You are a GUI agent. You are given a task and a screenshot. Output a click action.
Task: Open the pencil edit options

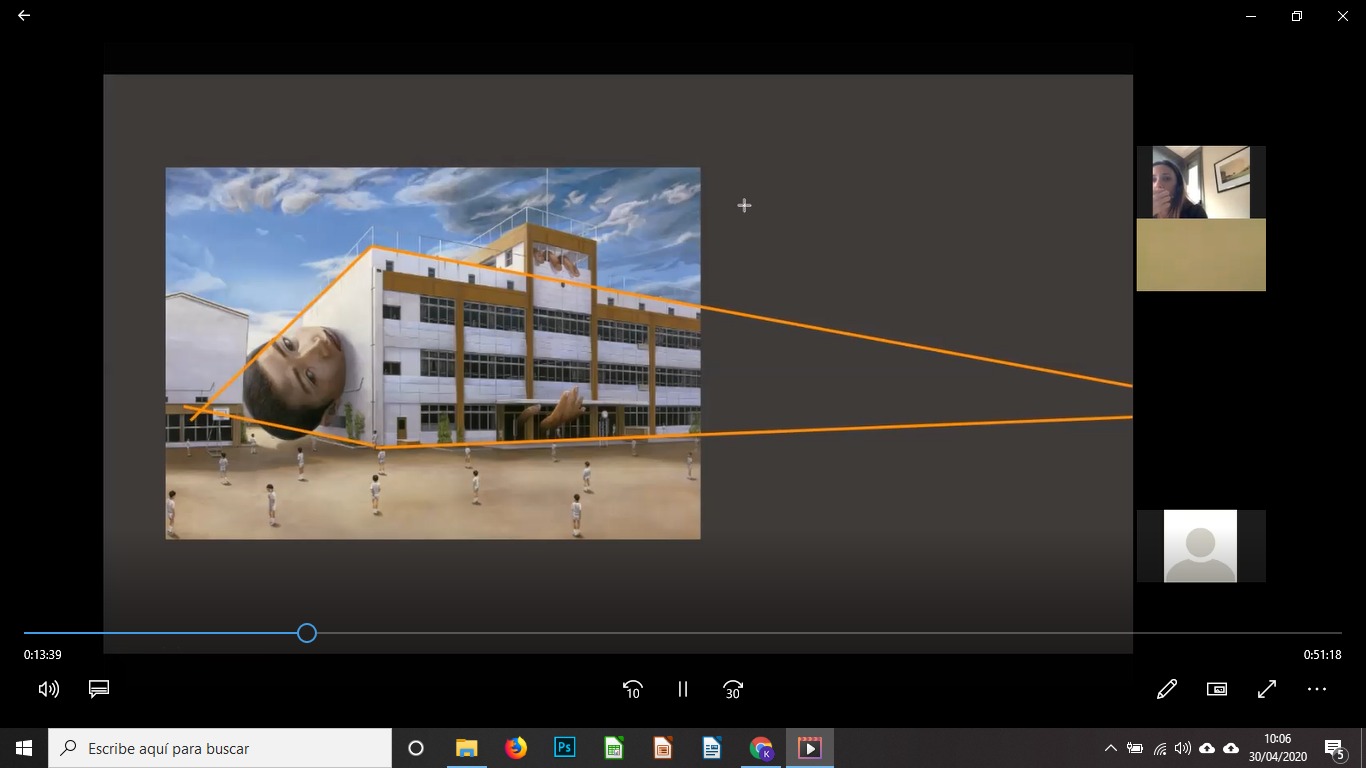[1166, 689]
